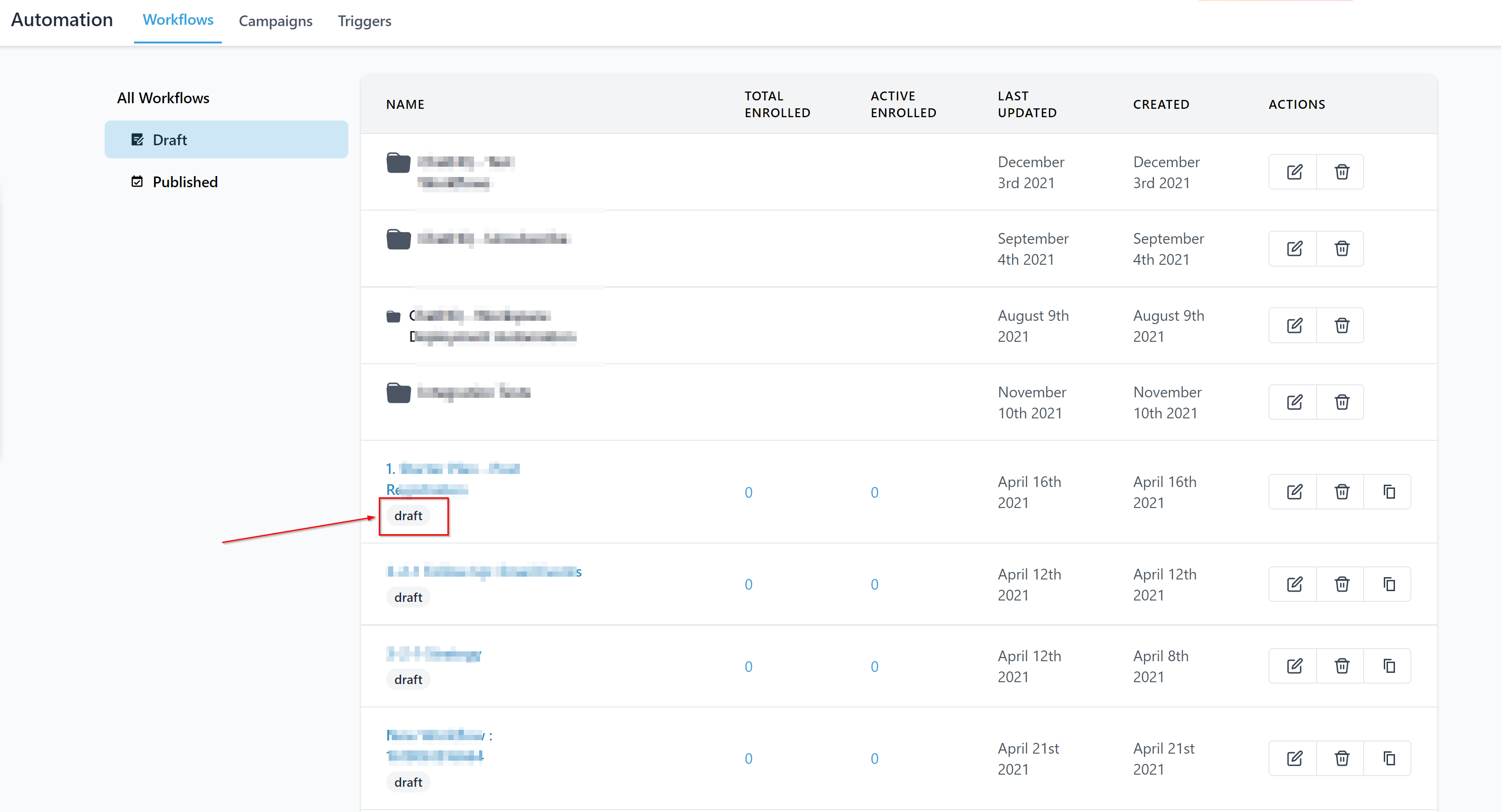Delete the April 21st 2021 workflow
Screen dimensions: 1501x812
coord(1341,758)
